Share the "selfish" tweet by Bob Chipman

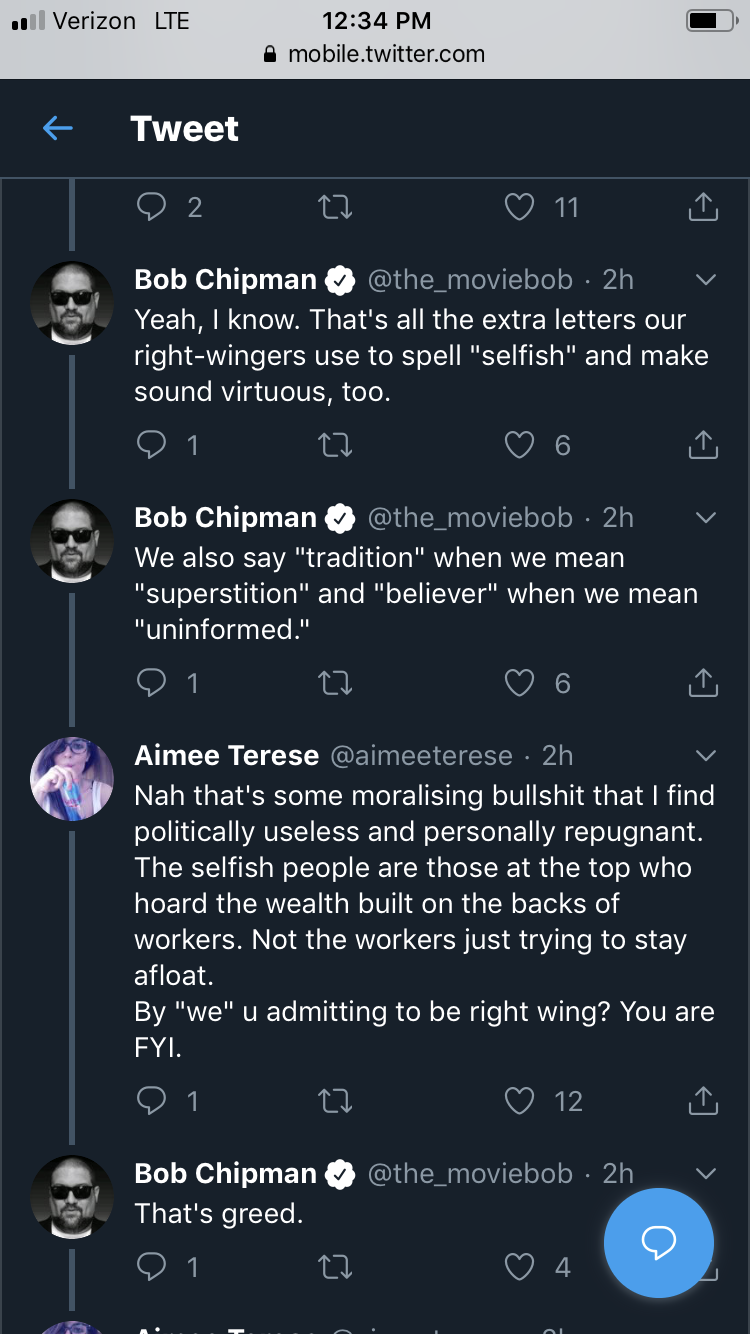(x=704, y=444)
